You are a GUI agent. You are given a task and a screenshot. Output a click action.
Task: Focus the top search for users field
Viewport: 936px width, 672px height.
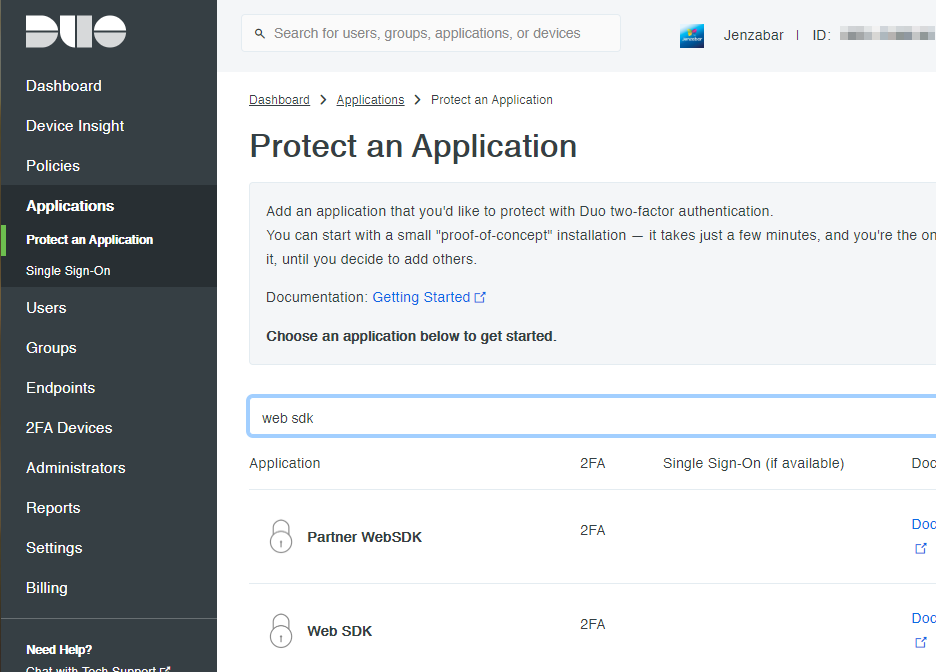(440, 34)
